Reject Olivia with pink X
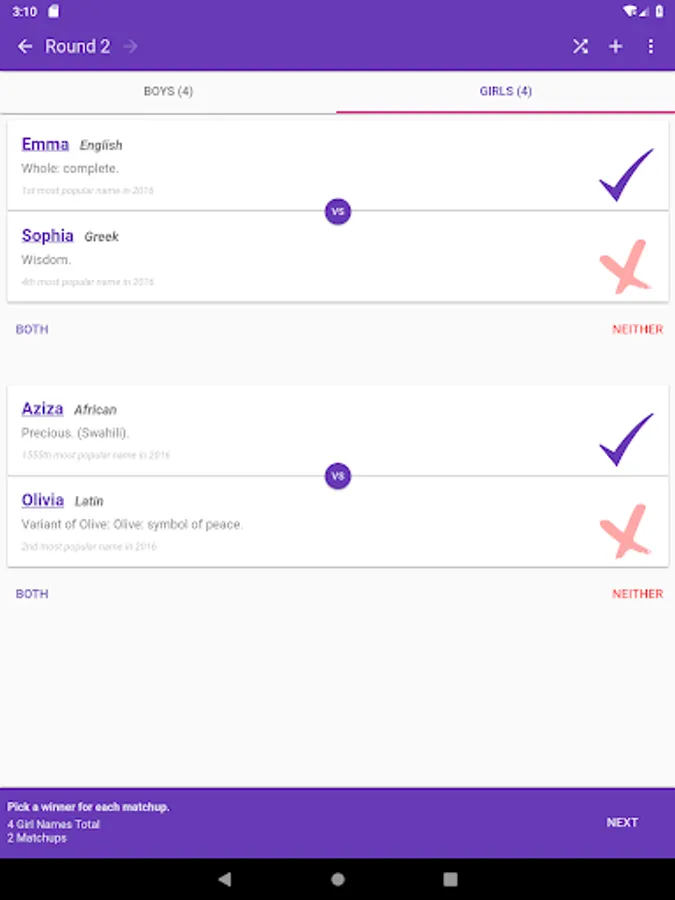The width and height of the screenshot is (675, 900). click(625, 532)
